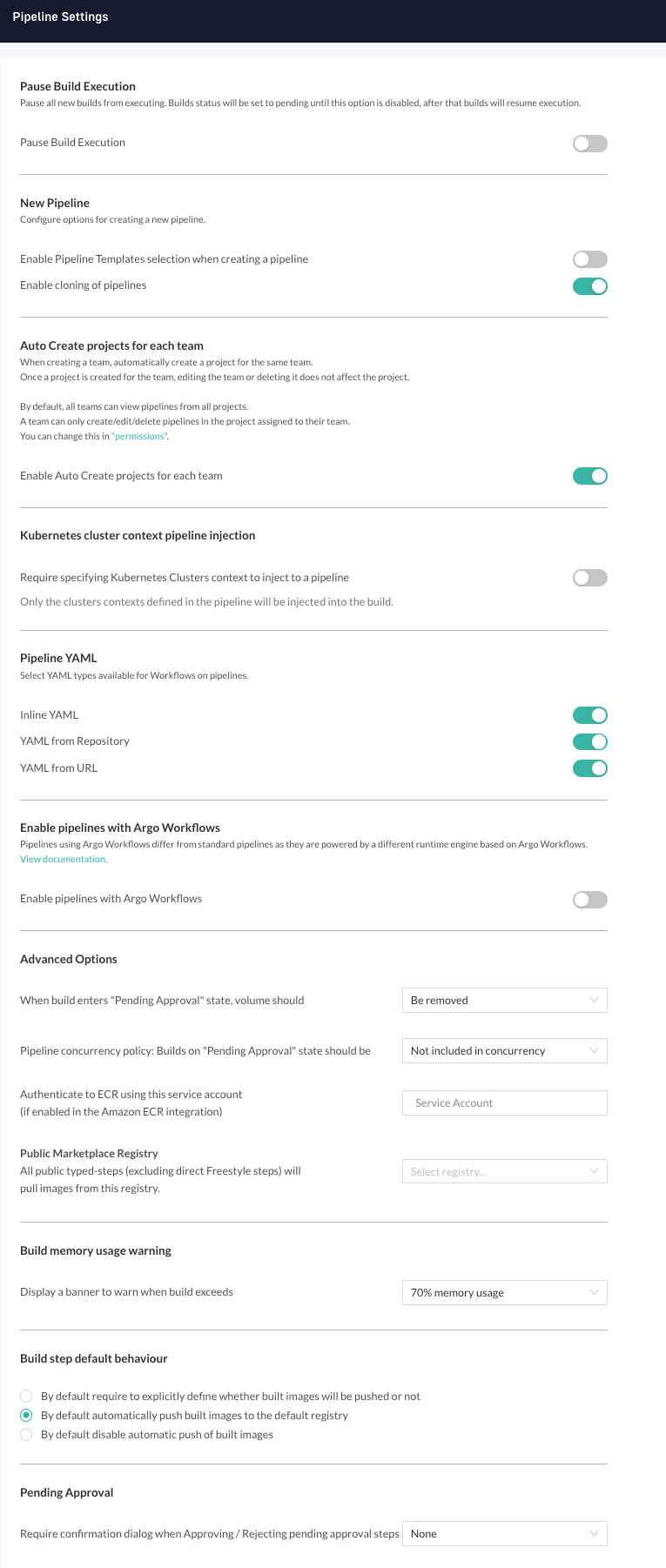Select automatically push built images radio
666x1568 pixels.
[26, 1415]
